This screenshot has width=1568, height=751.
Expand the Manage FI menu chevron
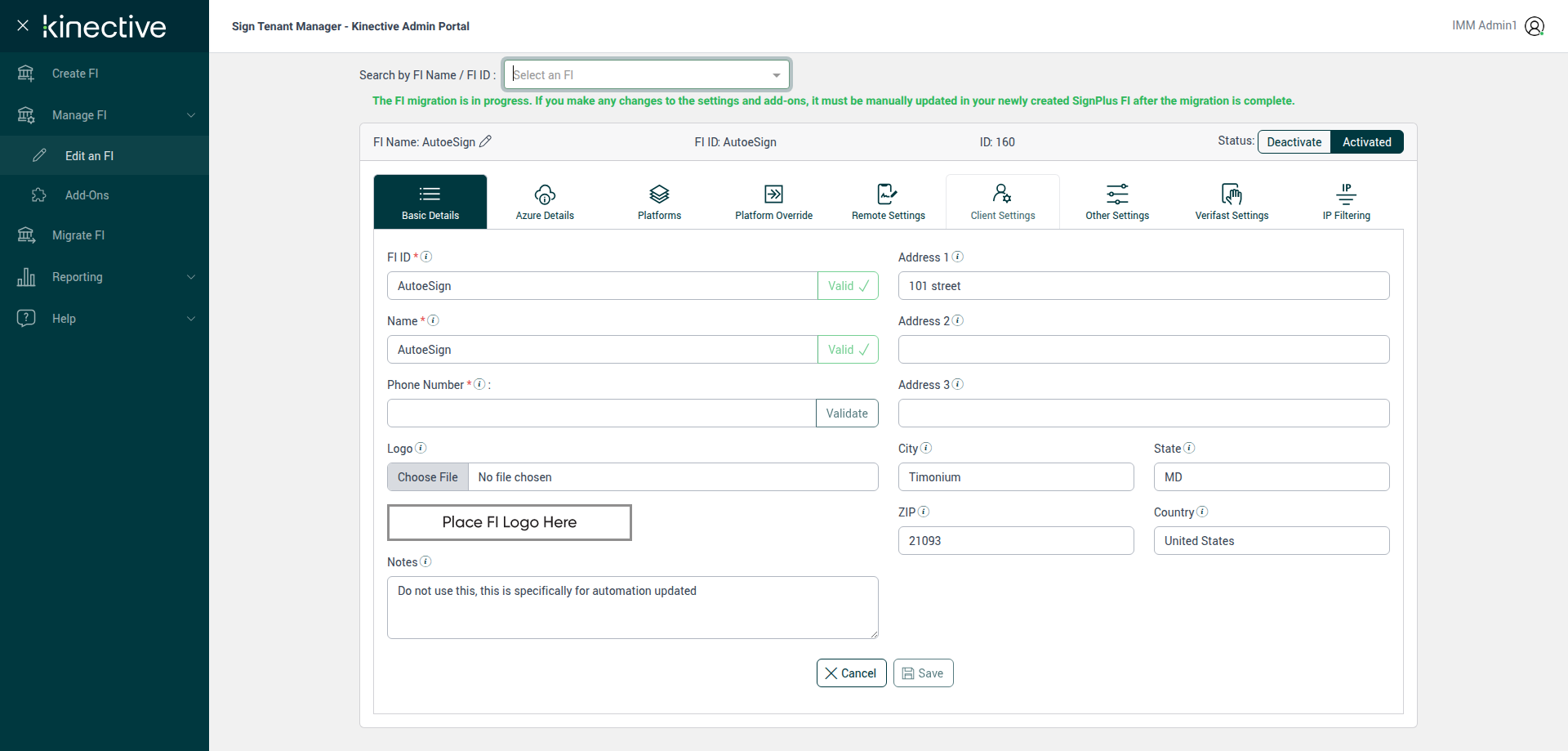pyautogui.click(x=191, y=115)
